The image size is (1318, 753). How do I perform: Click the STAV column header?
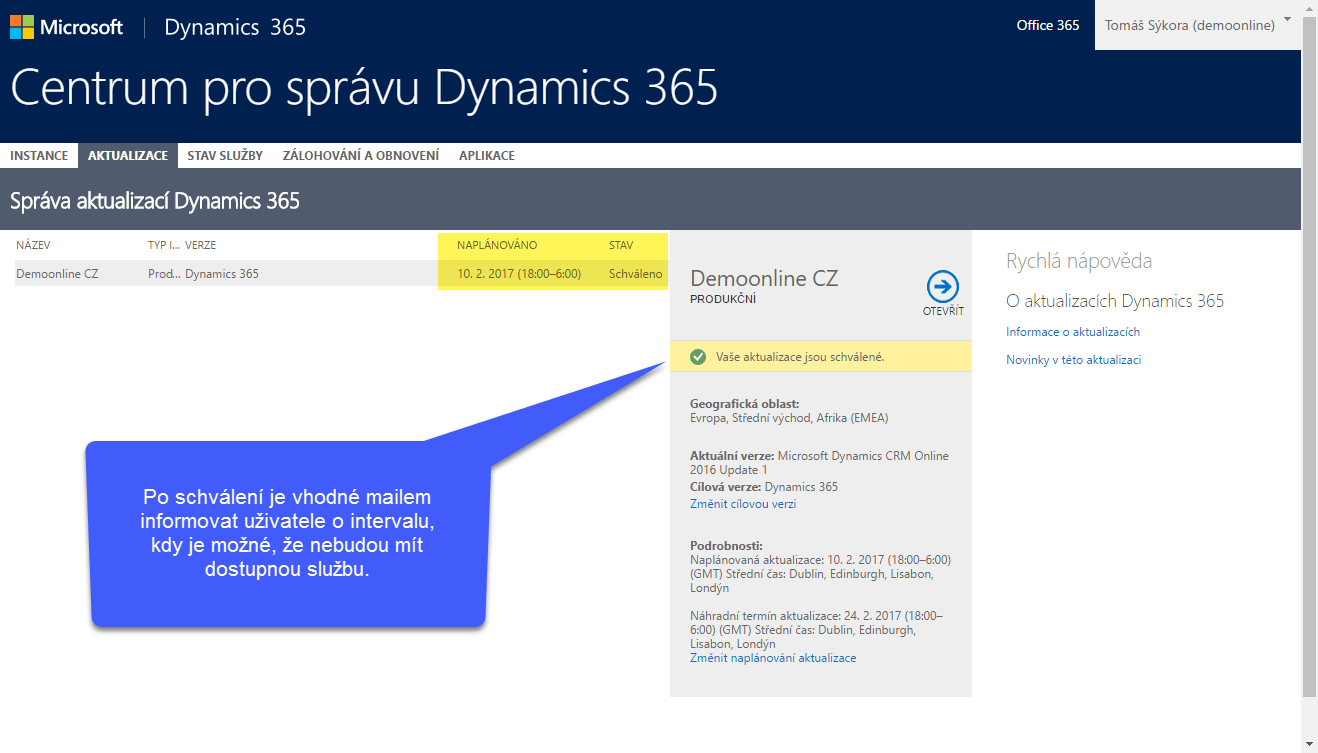[x=621, y=245]
